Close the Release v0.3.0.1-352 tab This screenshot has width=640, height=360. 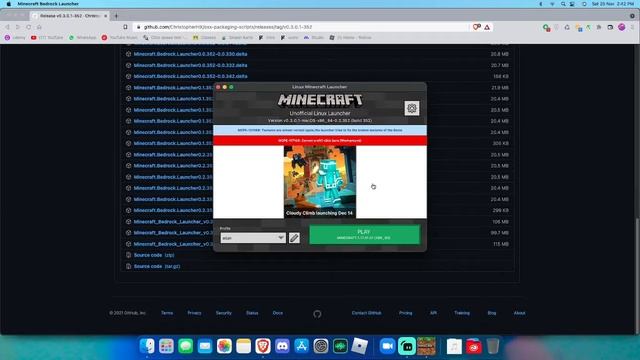coord(106,16)
